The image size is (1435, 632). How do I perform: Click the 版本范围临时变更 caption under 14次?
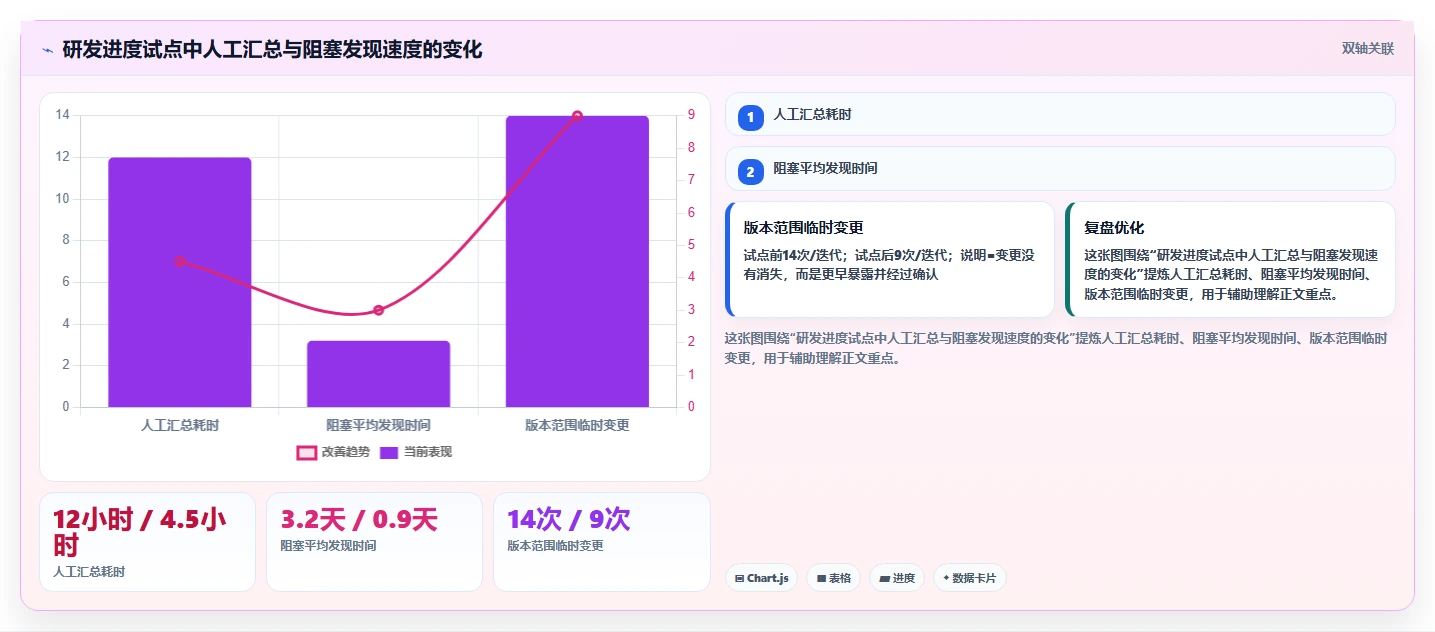pyautogui.click(x=555, y=546)
